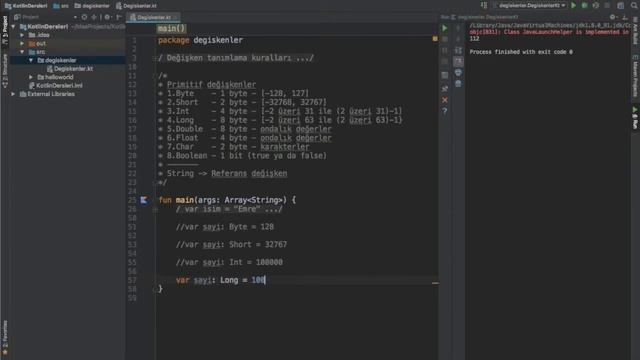
Task: Select KotlinDersleri.iml in the project tree
Action: pos(56,85)
